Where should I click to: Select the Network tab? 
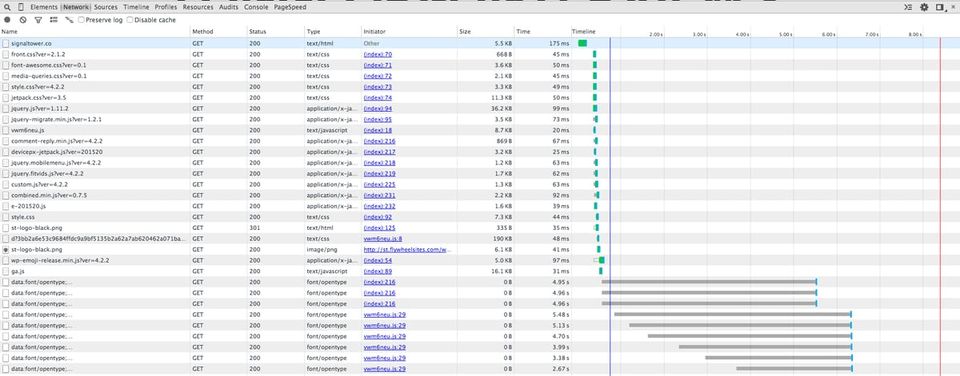pos(75,7)
